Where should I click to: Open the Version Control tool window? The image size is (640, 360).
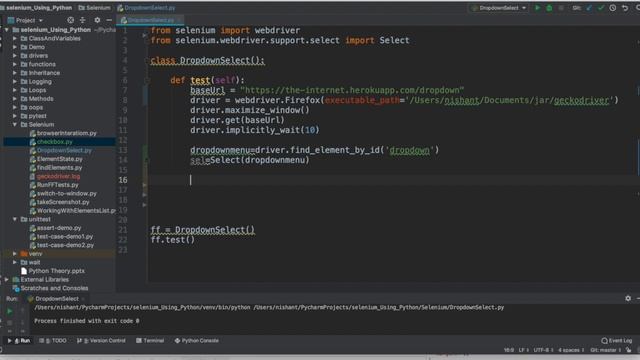(x=101, y=340)
